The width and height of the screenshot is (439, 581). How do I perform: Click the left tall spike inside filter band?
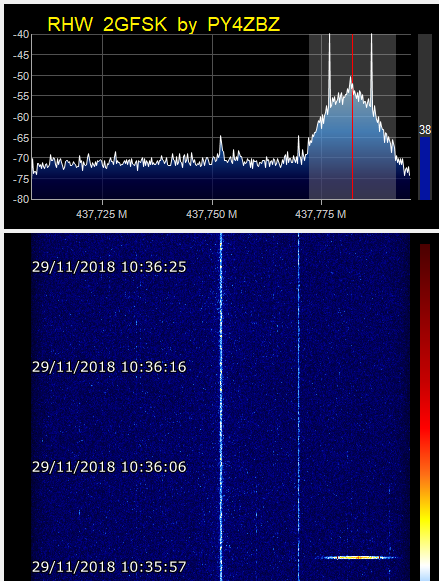[x=329, y=67]
